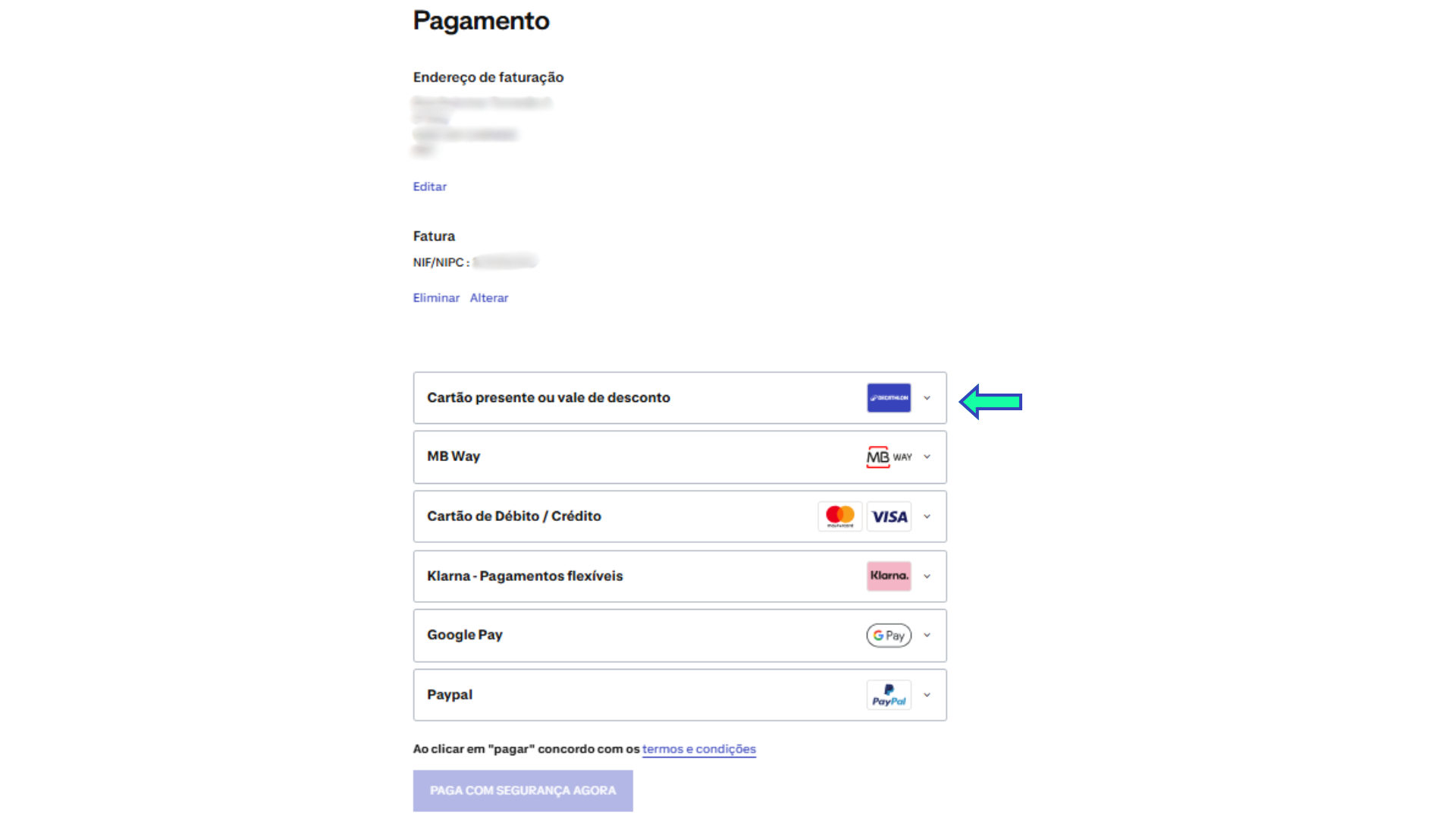Expand the Klarna payment chevron
Image resolution: width=1456 pixels, height=819 pixels.
click(927, 576)
